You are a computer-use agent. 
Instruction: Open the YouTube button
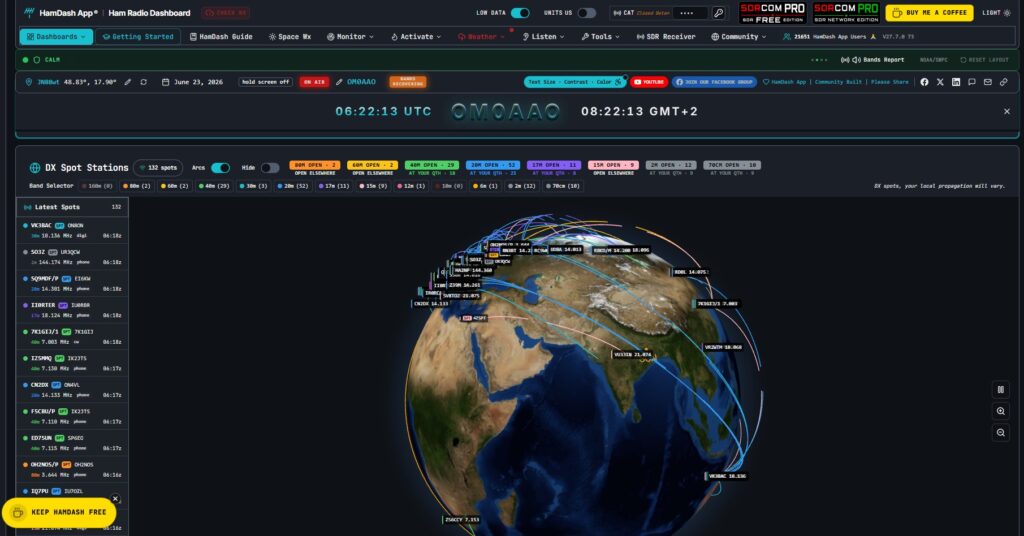tap(648, 82)
